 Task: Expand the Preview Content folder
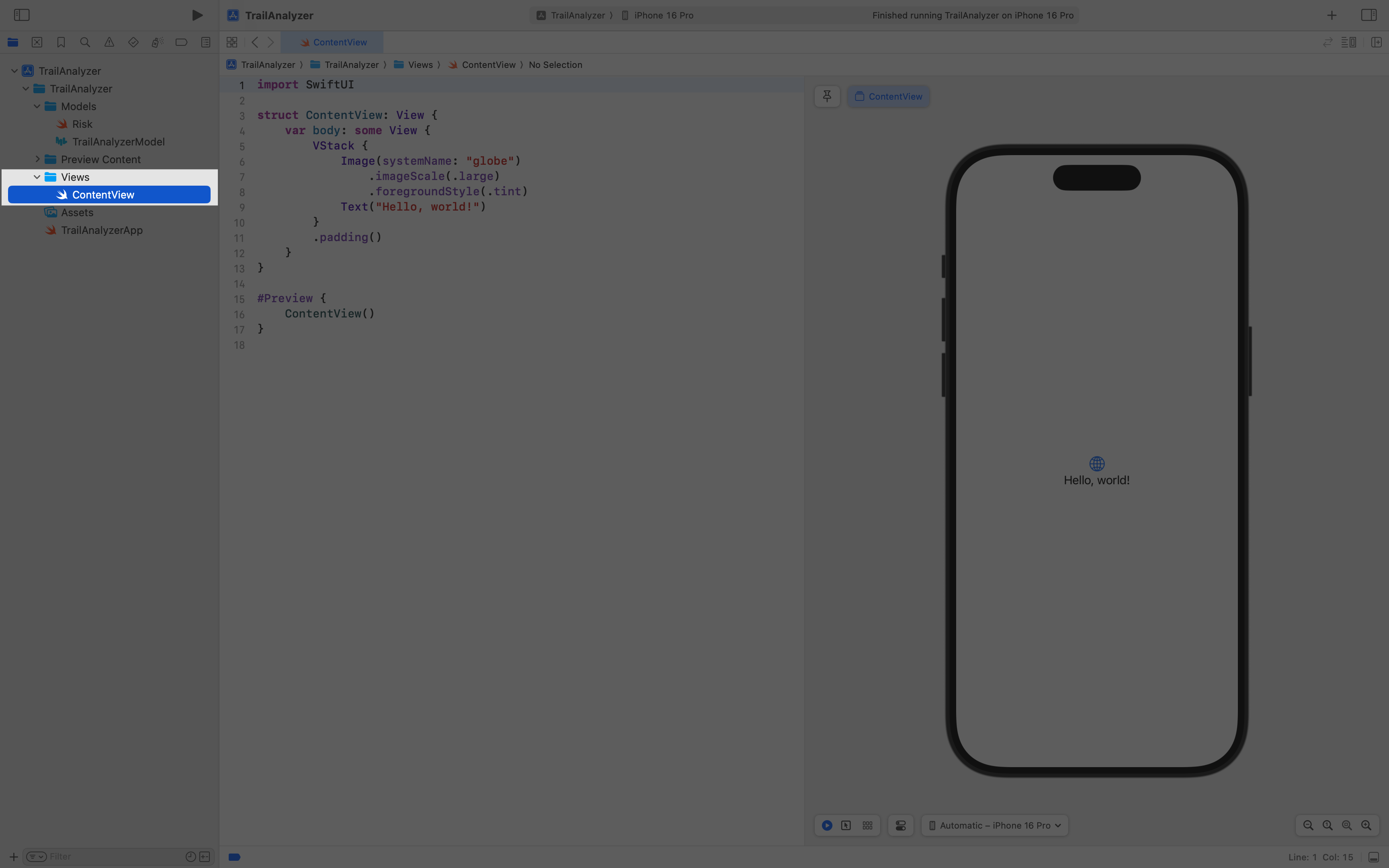[38, 159]
